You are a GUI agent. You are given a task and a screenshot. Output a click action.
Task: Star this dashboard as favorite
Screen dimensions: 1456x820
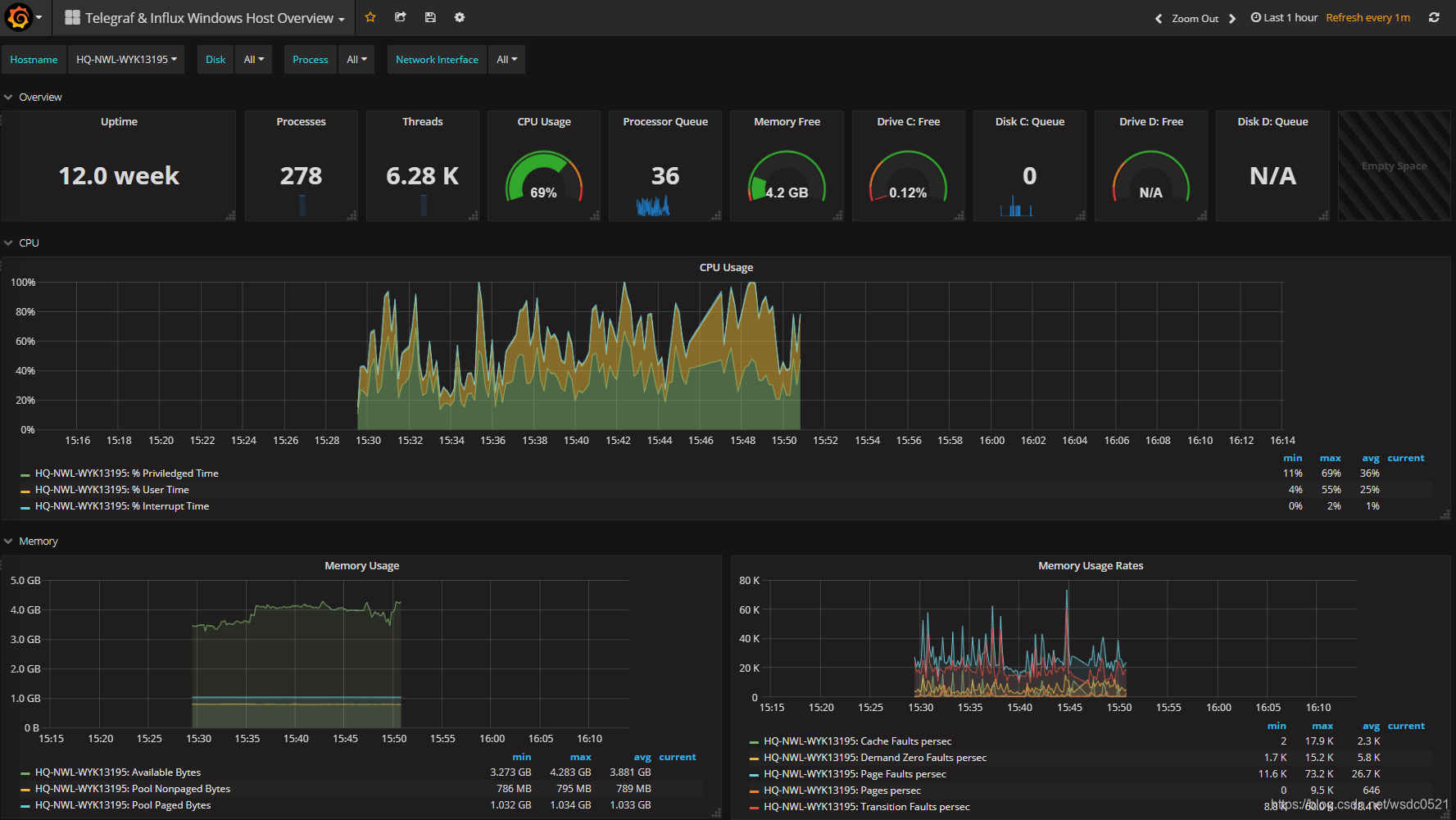pyautogui.click(x=370, y=17)
